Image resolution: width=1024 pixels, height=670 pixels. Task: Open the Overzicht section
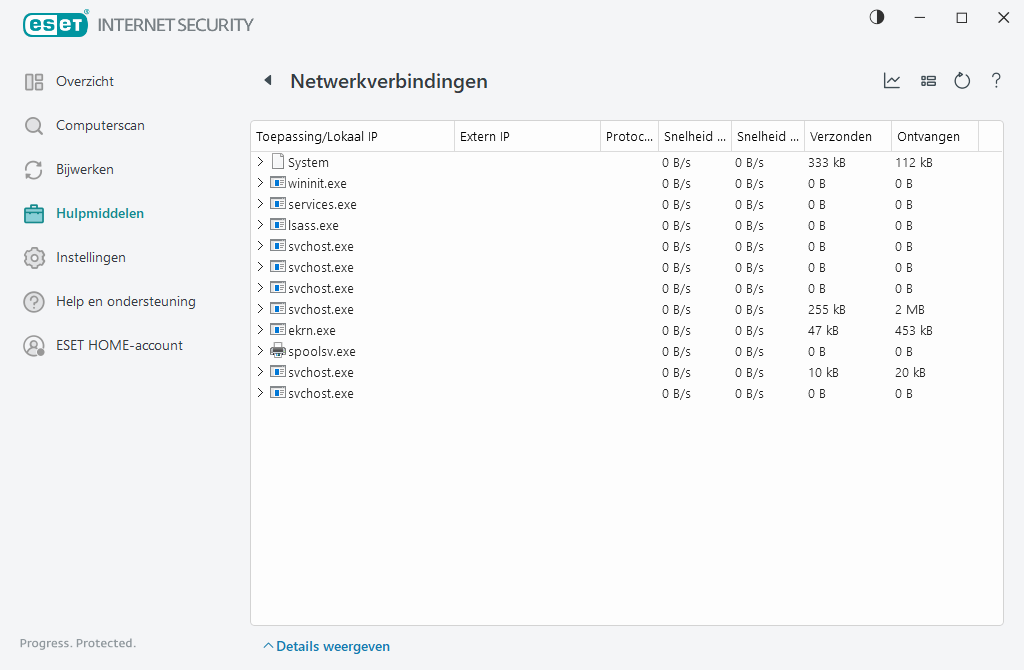[85, 82]
